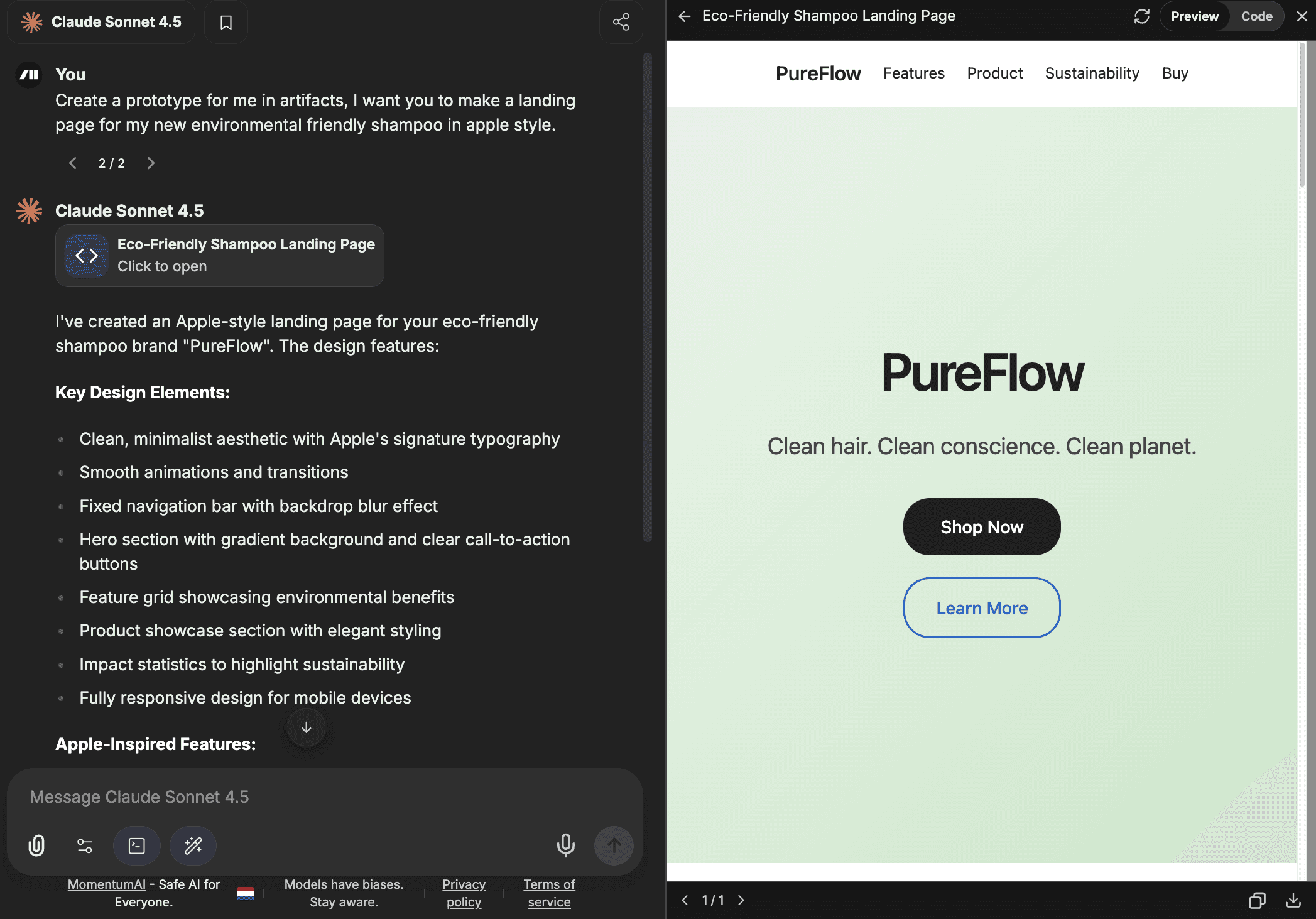
Task: Toggle the artifacts terminal button
Action: tap(136, 846)
